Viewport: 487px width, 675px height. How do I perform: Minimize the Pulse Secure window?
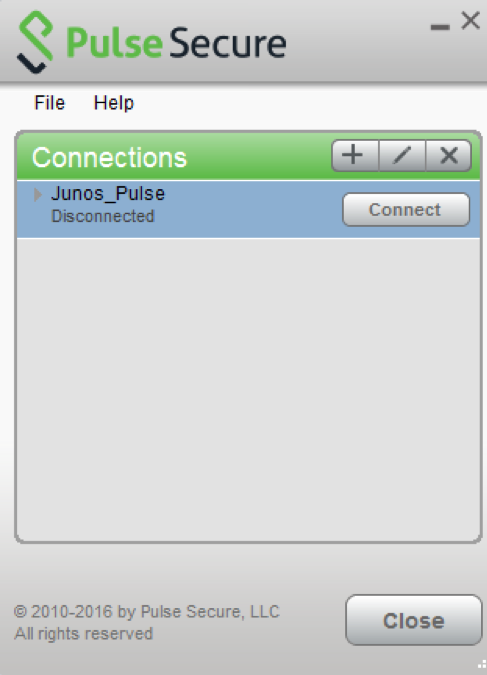tap(440, 27)
